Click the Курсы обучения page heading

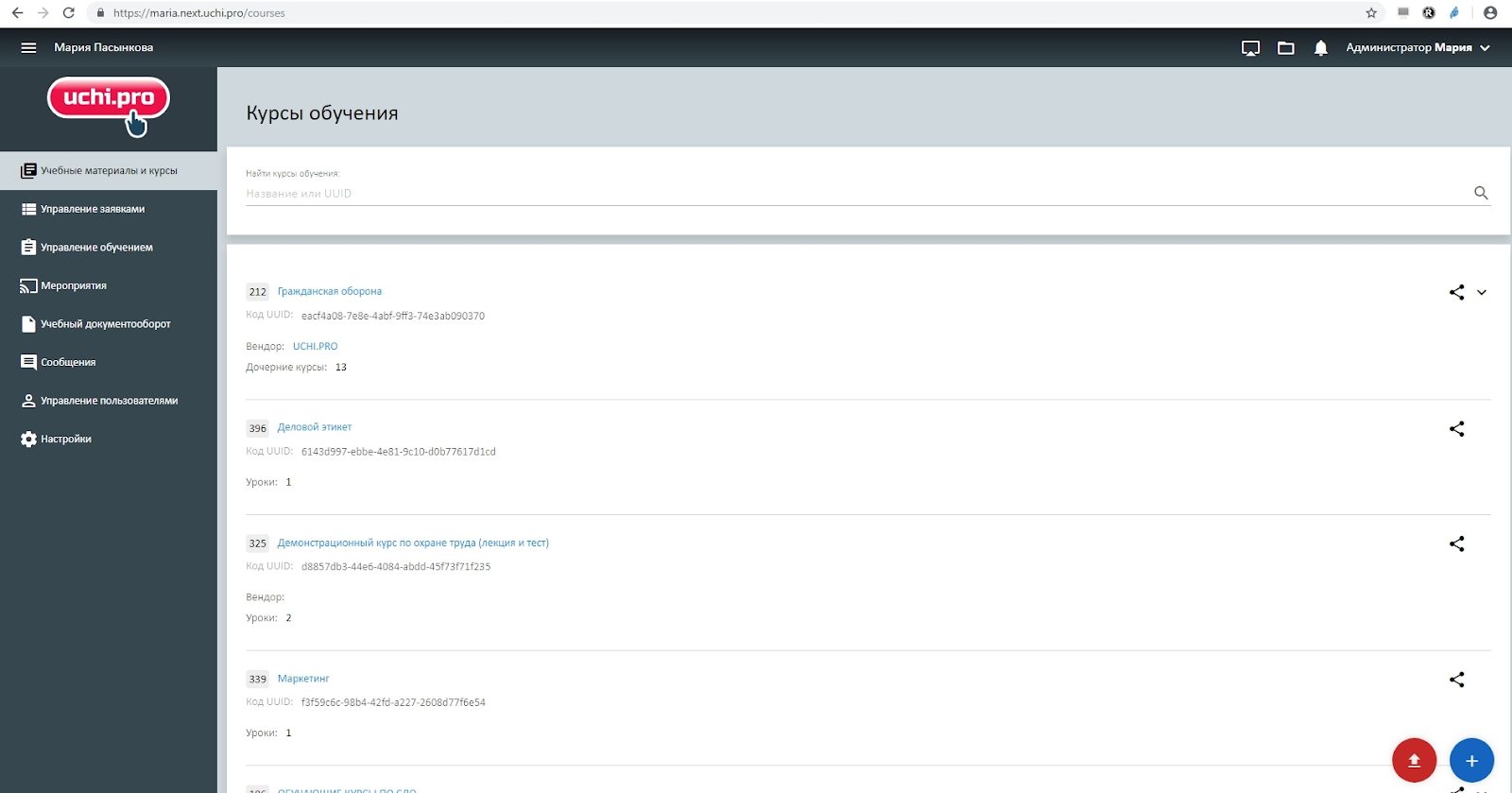point(322,113)
